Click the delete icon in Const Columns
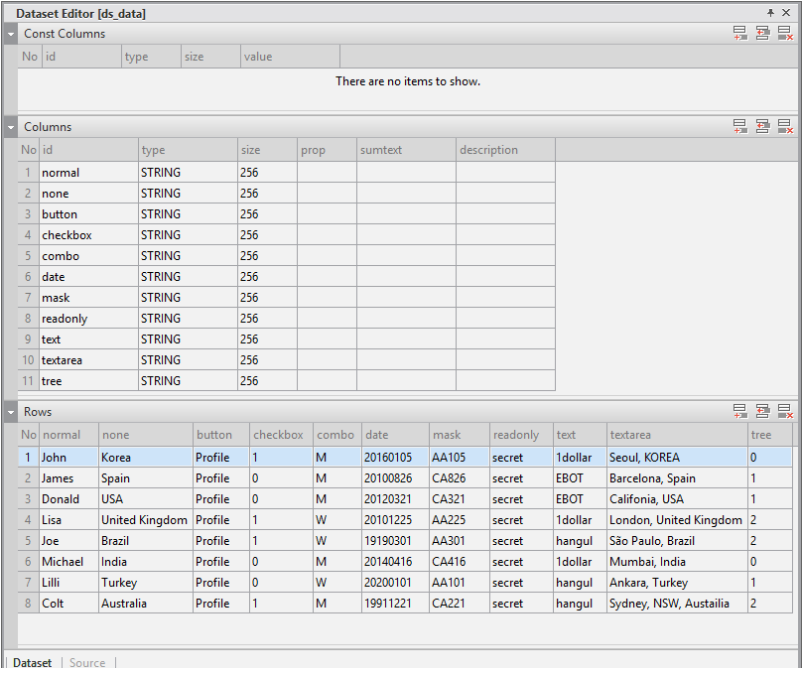 point(785,33)
